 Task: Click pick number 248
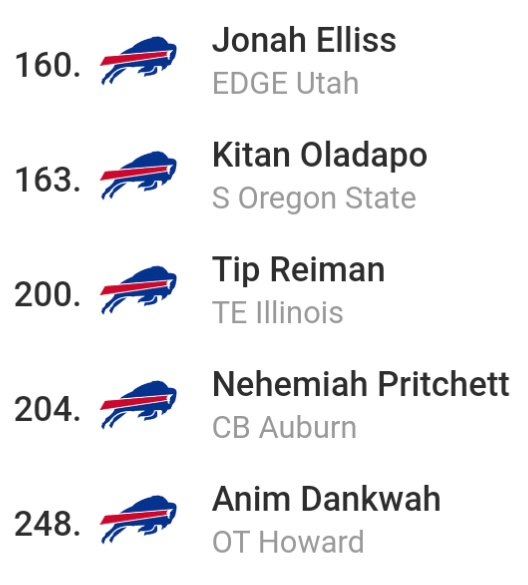(47, 524)
